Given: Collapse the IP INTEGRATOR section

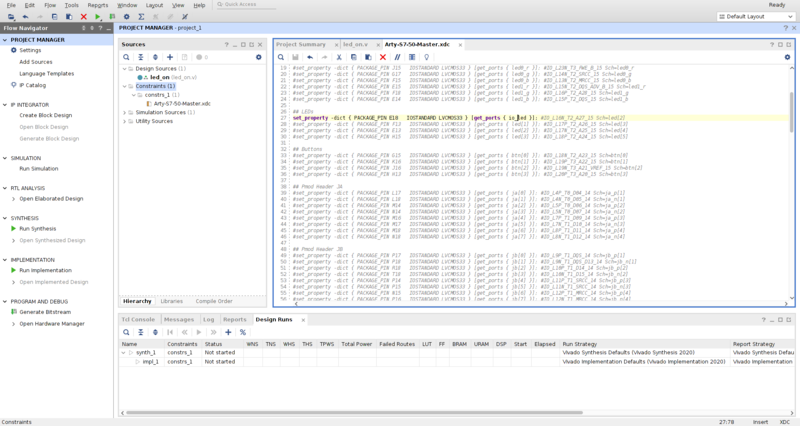Looking at the screenshot, I should click(x=5, y=105).
